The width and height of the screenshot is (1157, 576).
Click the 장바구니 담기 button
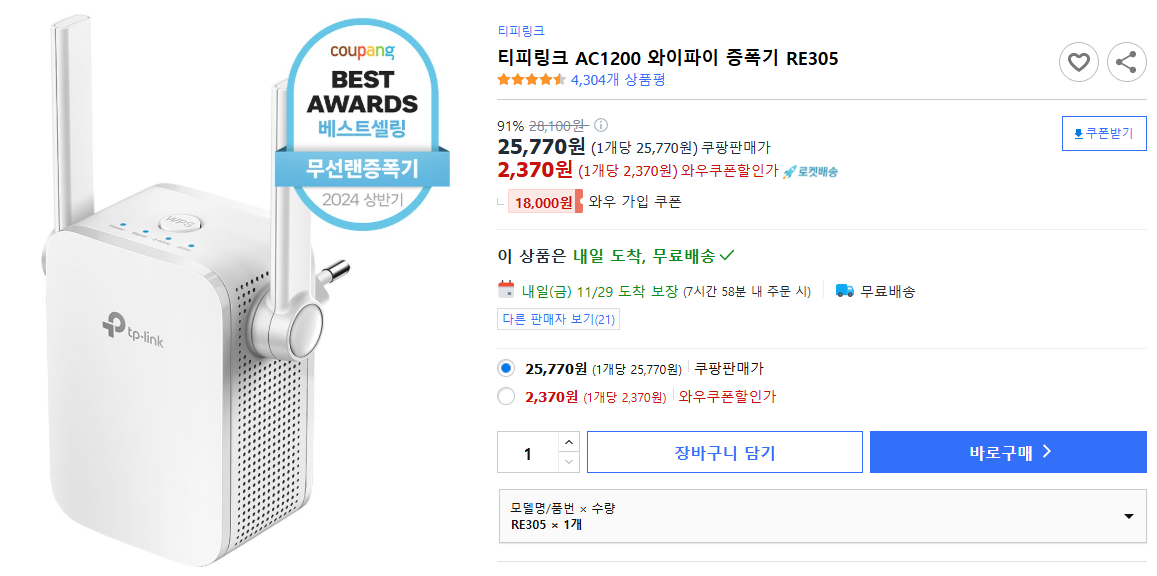tap(723, 451)
